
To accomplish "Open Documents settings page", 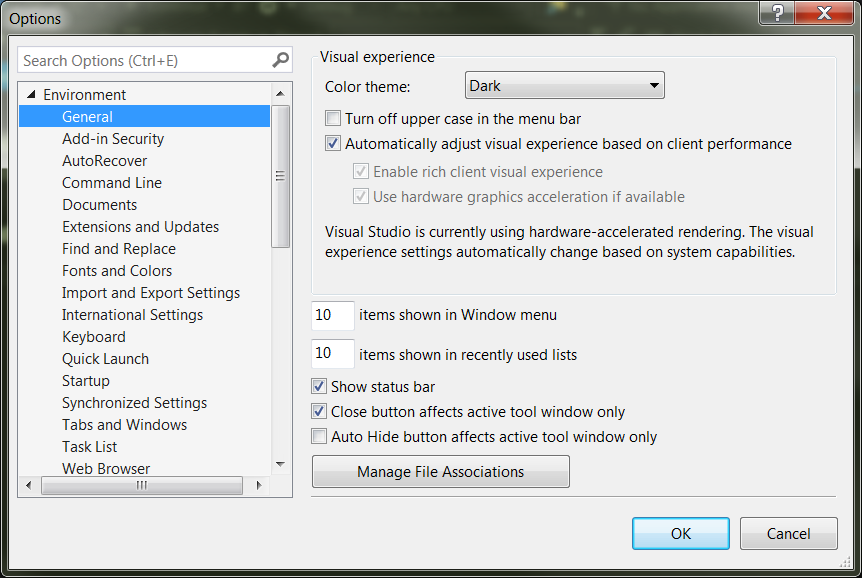I will tap(100, 205).
